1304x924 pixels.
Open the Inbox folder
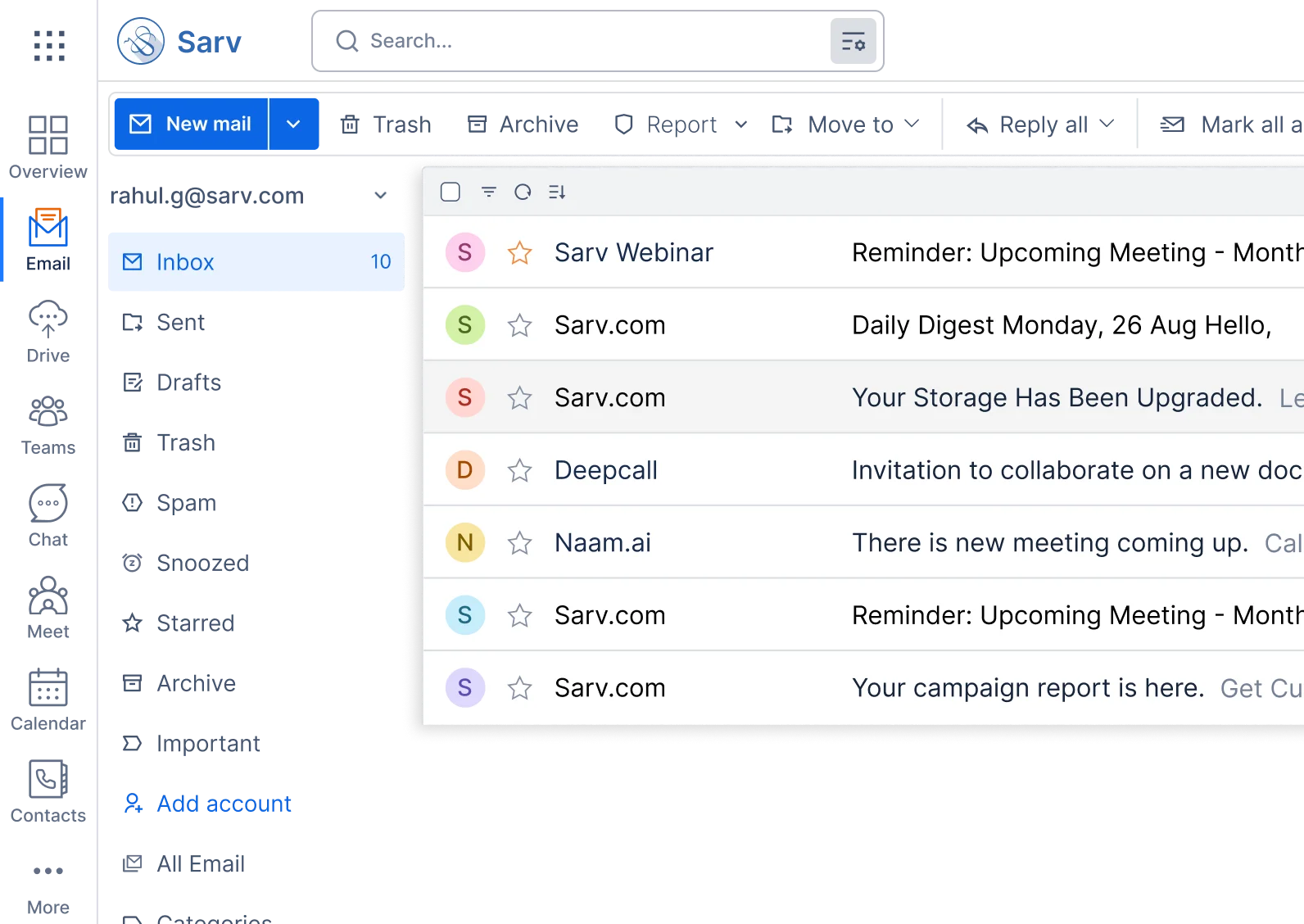[x=256, y=262]
